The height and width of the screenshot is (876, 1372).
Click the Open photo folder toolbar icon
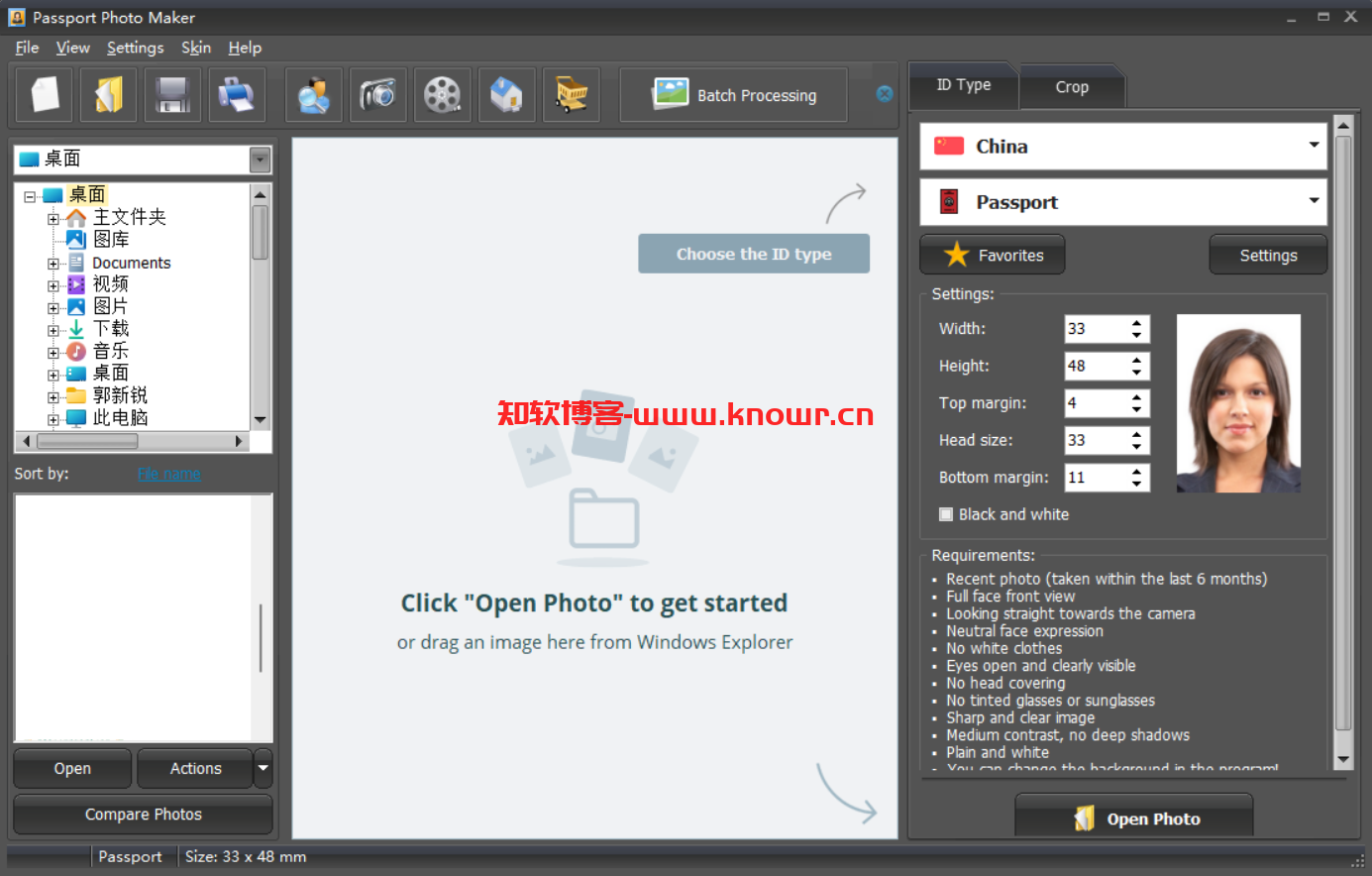click(109, 95)
